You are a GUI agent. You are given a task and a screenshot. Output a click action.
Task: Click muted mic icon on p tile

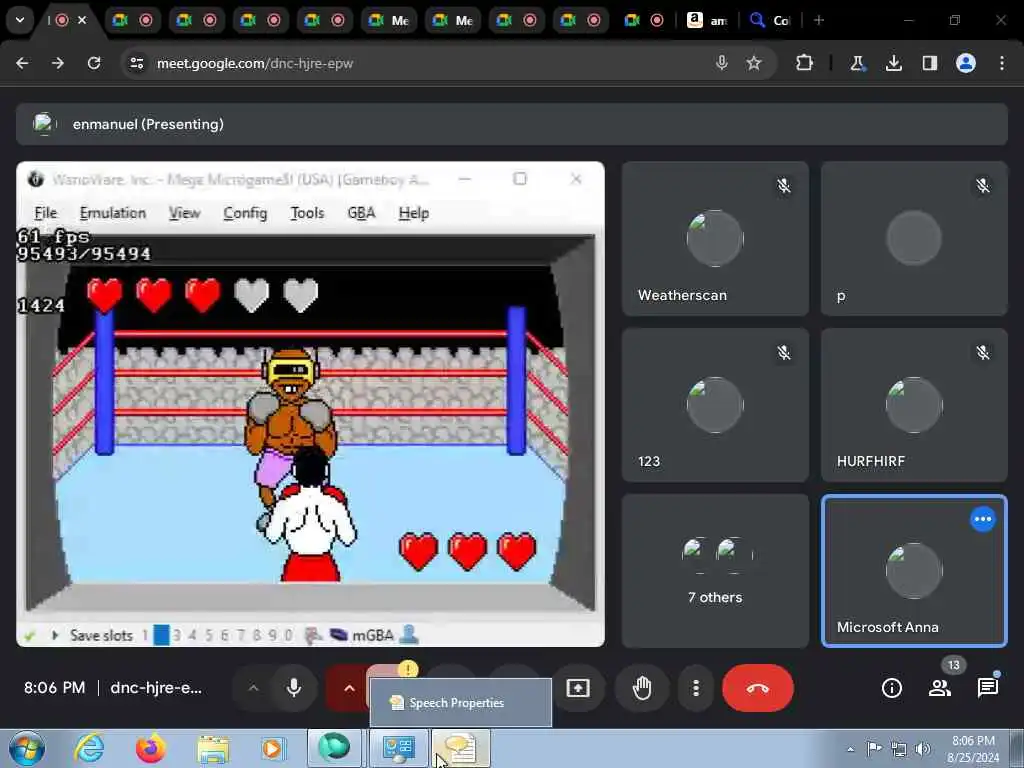click(x=983, y=186)
